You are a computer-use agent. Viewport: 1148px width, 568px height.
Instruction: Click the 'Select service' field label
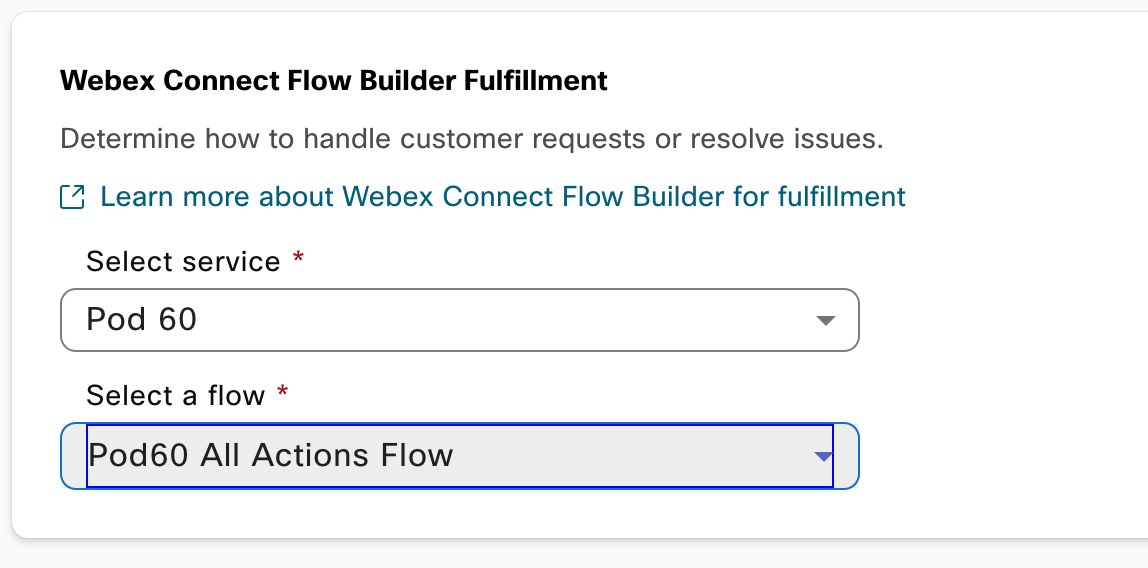183,262
